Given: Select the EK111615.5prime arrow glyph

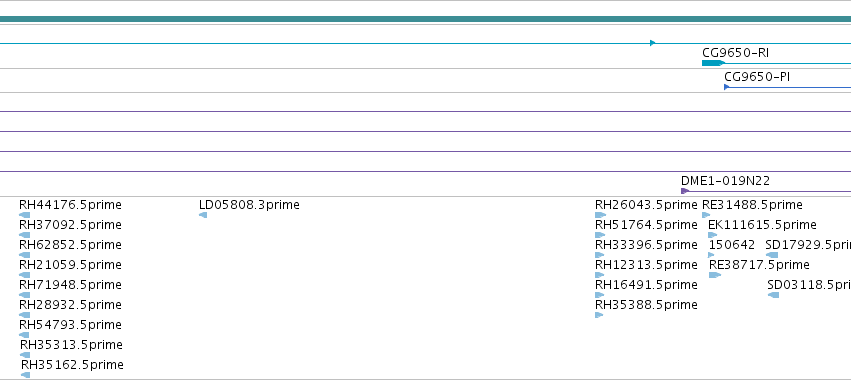Looking at the screenshot, I should [713, 235].
